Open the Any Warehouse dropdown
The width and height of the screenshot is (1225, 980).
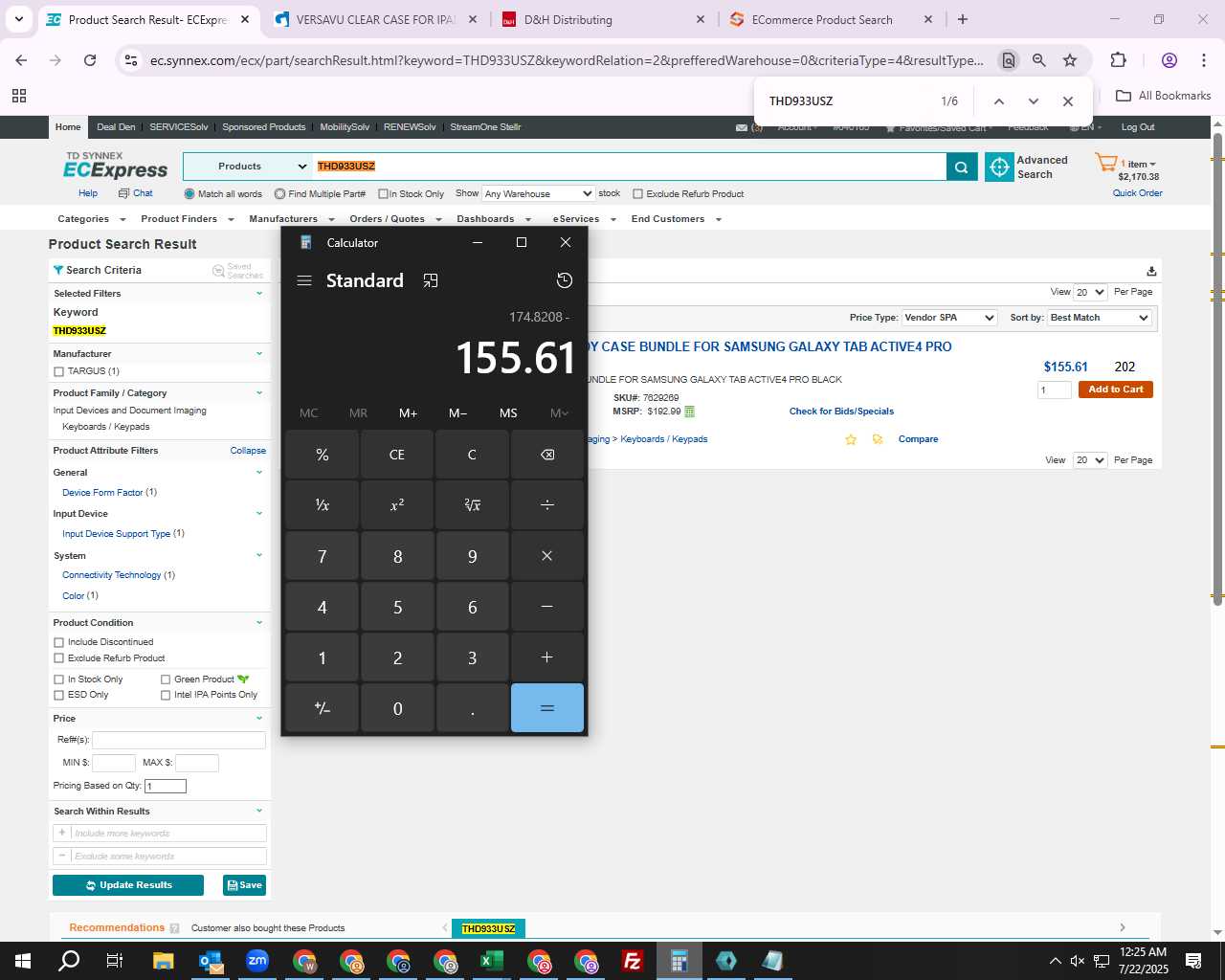(538, 194)
